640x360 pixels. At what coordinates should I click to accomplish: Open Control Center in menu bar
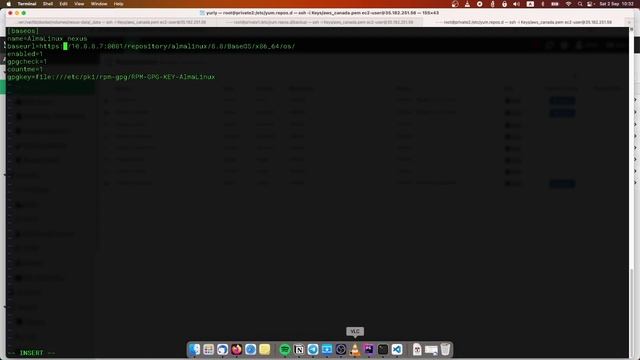pyautogui.click(x=590, y=4)
